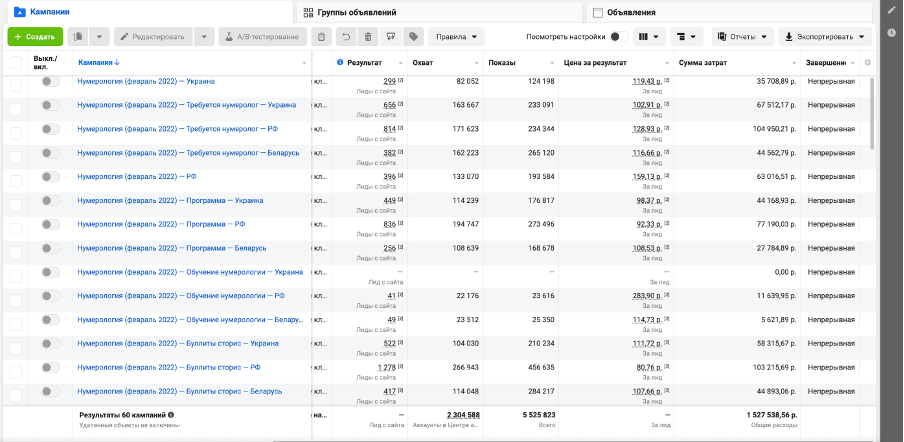Click the clipboard icon next to A/B-тестирование

(321, 37)
